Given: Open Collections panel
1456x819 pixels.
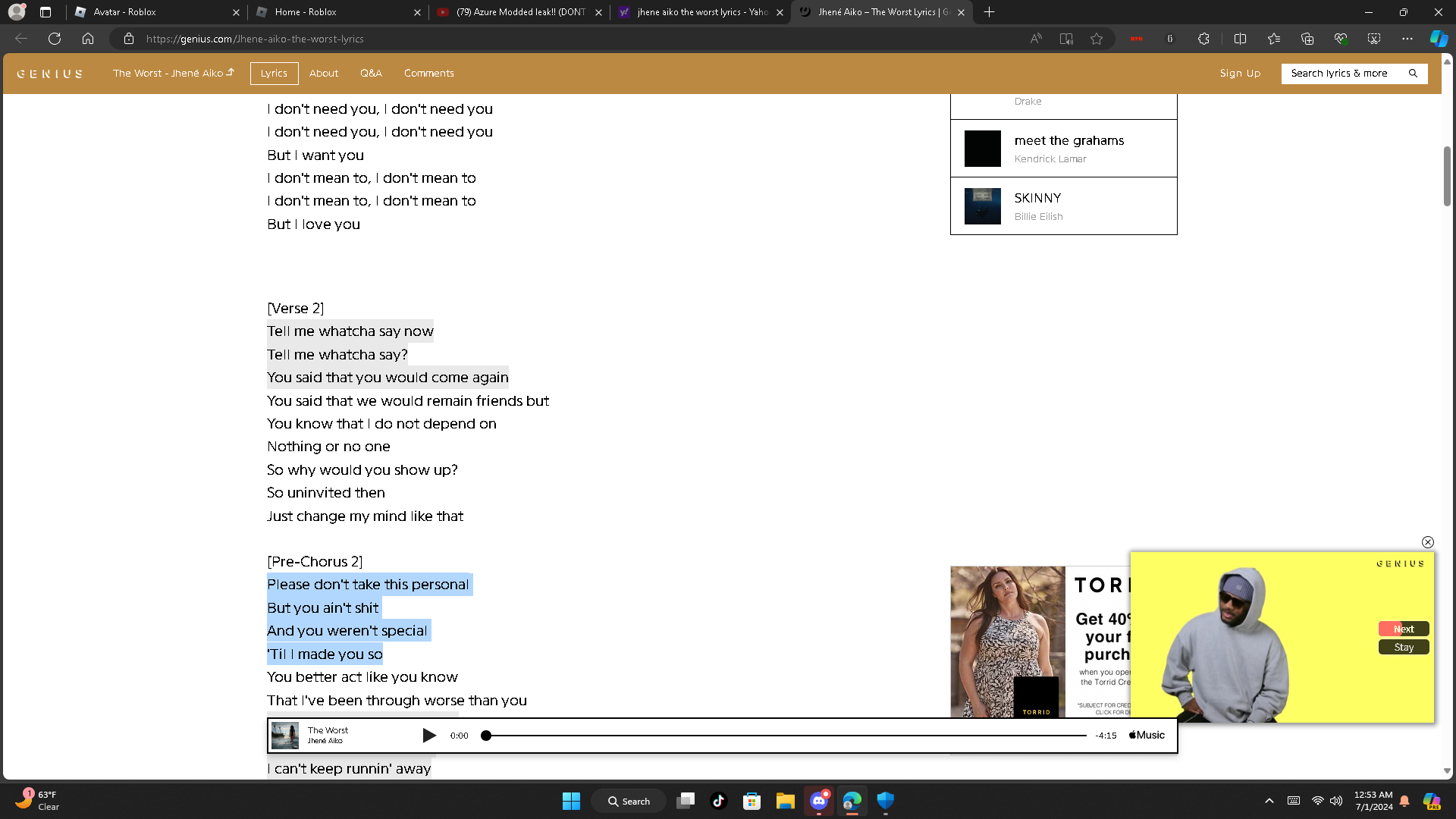Looking at the screenshot, I should (x=1307, y=39).
